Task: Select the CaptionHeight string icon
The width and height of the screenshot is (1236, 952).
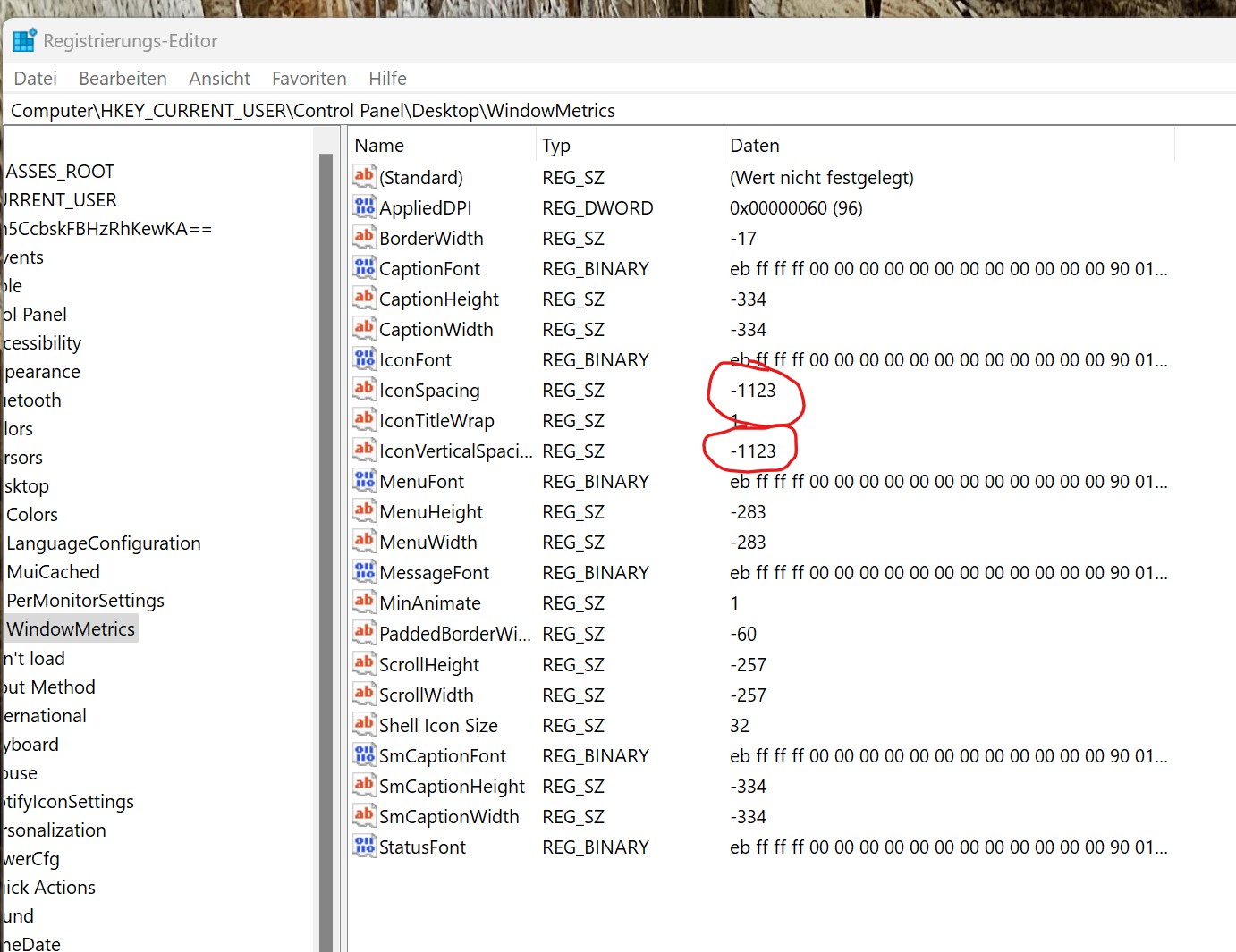Action: pyautogui.click(x=364, y=298)
